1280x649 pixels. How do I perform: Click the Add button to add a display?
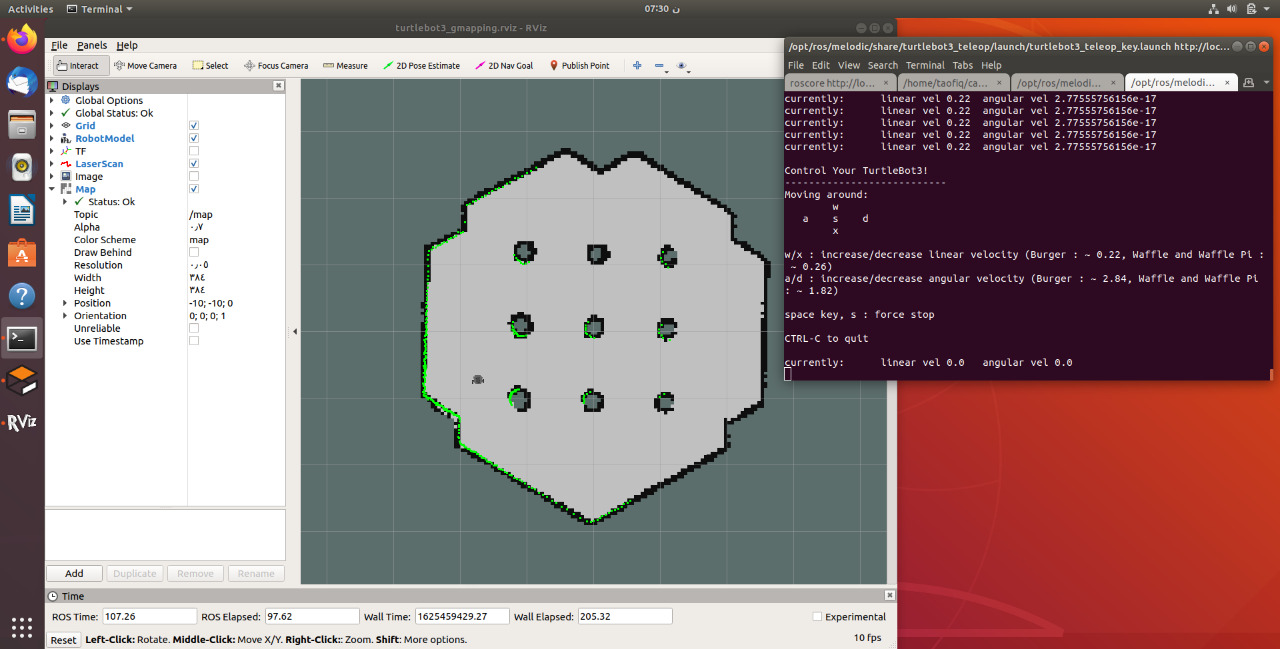coord(73,573)
